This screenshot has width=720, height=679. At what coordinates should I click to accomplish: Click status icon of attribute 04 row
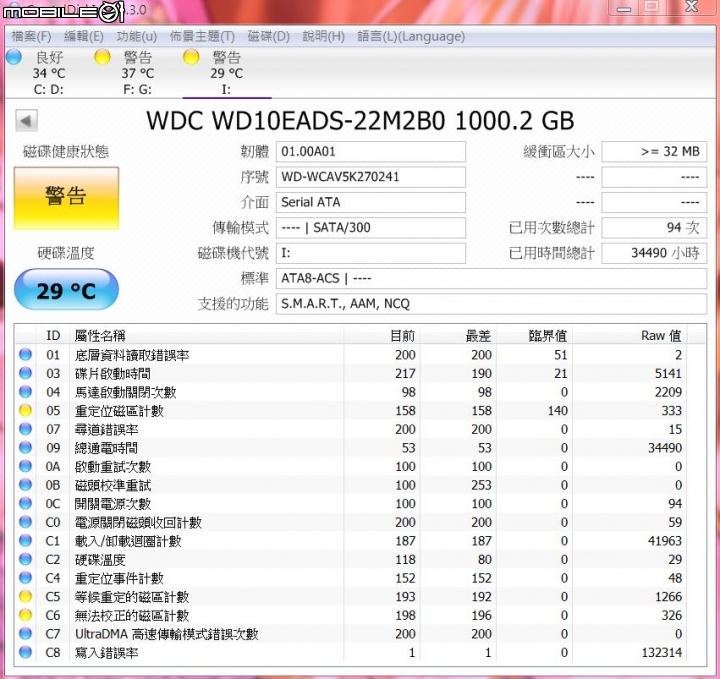pos(26,392)
